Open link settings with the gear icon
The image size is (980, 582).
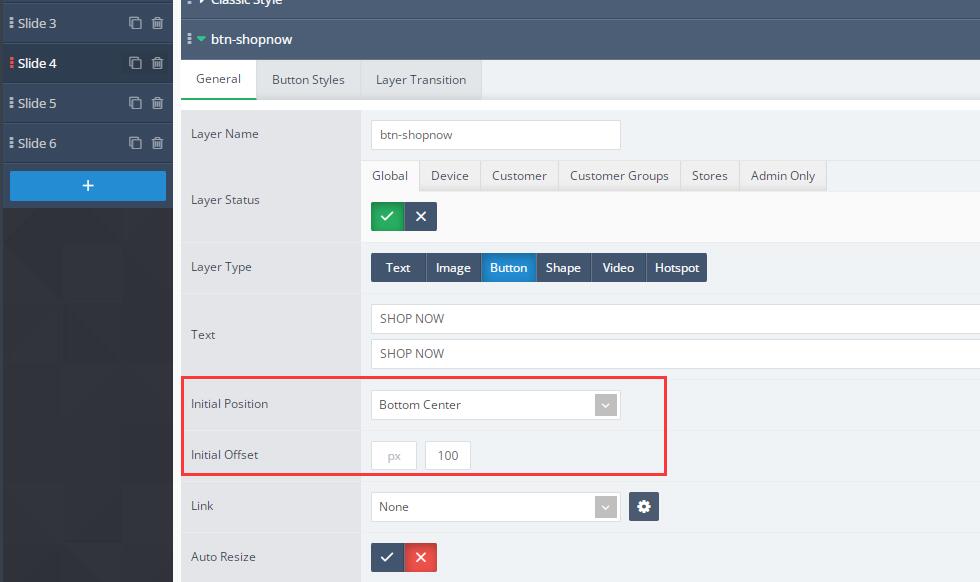pos(644,506)
